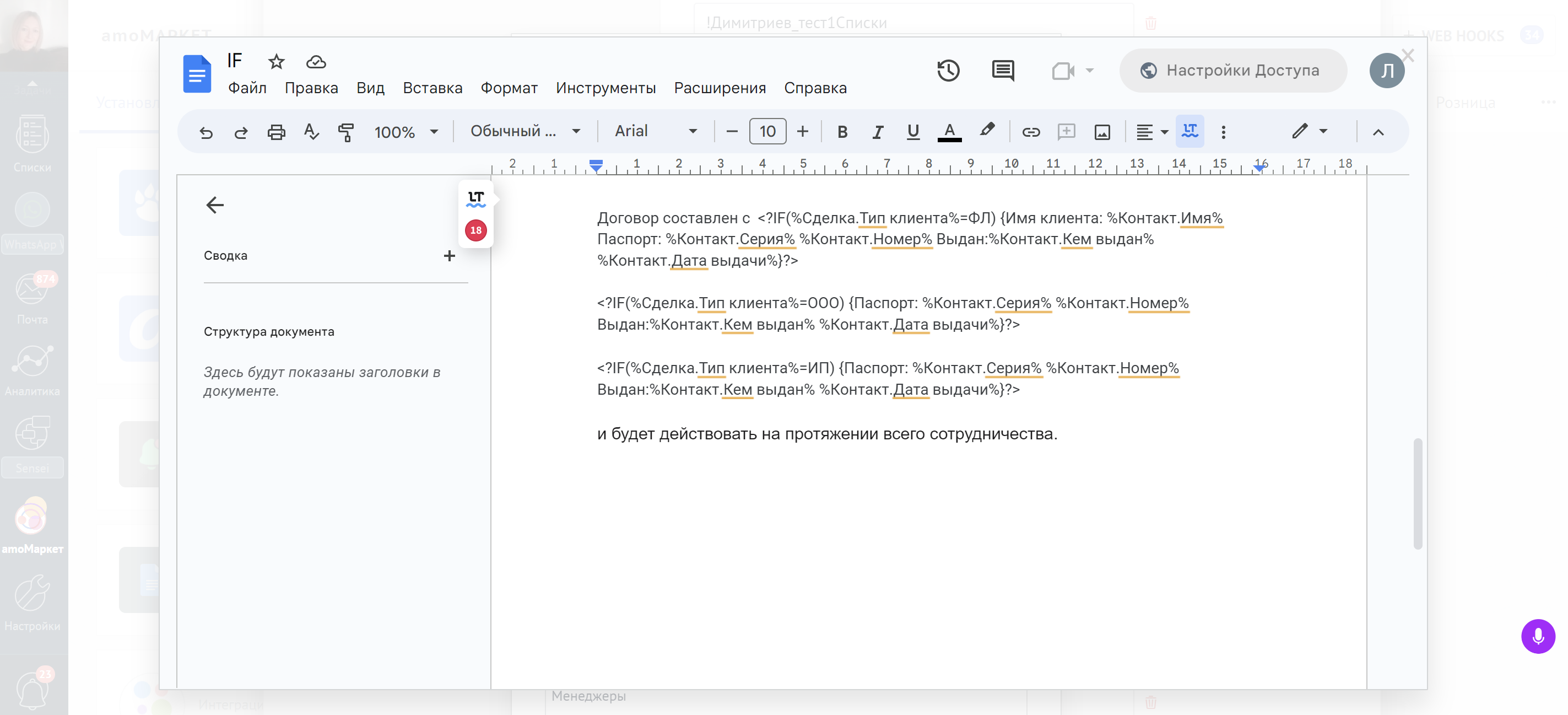Print the document via printer icon
1568x715 pixels.
(x=277, y=132)
